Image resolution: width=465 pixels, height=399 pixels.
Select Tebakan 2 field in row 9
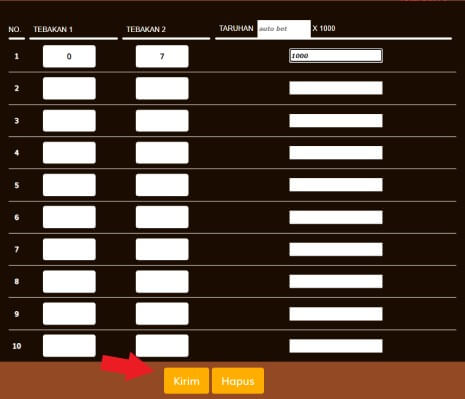pyautogui.click(x=162, y=314)
